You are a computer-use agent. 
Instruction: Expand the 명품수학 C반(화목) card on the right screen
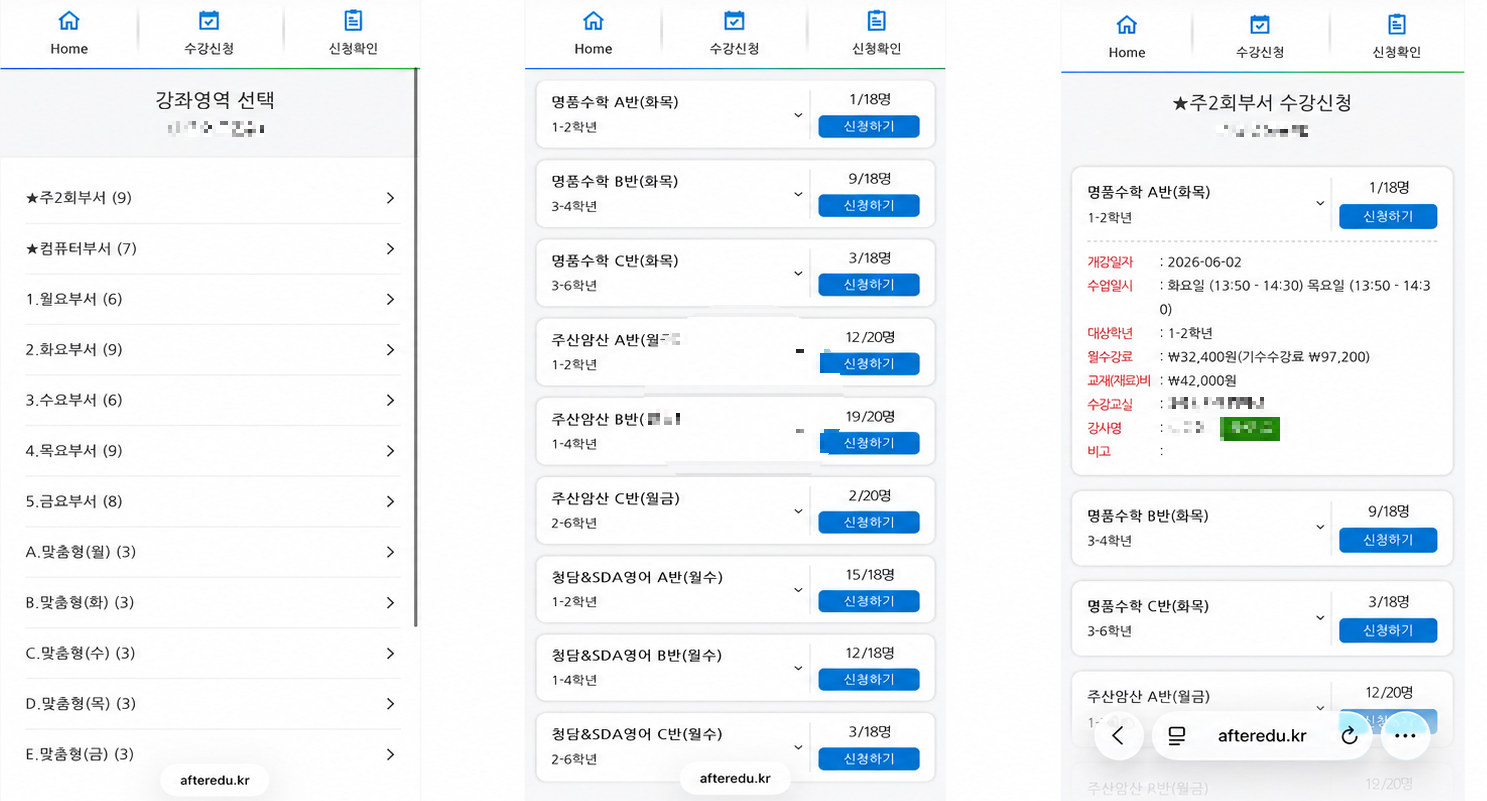pyautogui.click(x=1320, y=617)
